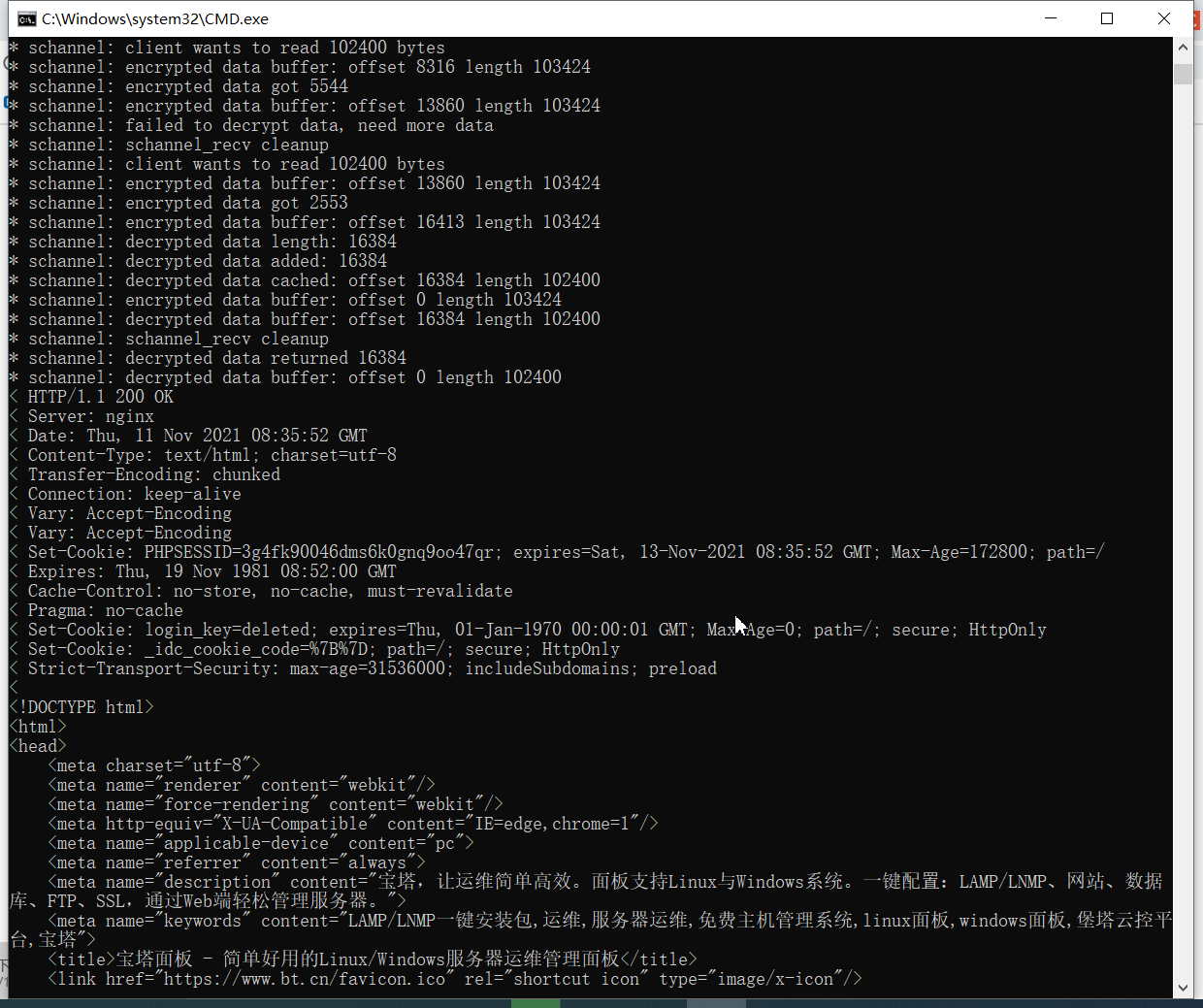Click 'encrypted data got 2553' line
1203x1008 pixels.
(179, 203)
